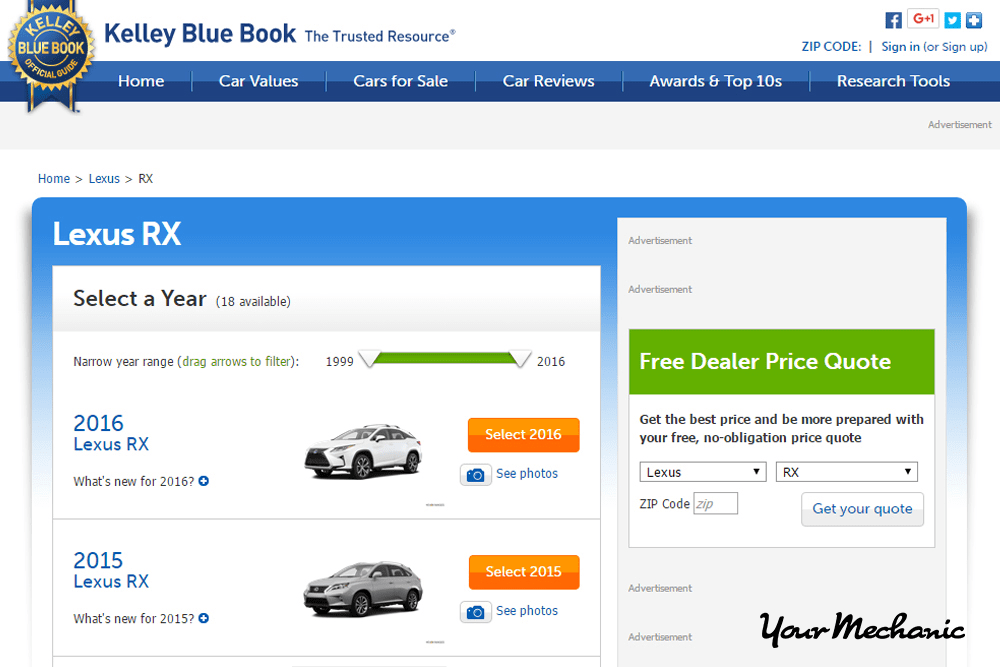The width and height of the screenshot is (1000, 667).
Task: Click the ZIP CODE link in header
Action: pyautogui.click(x=831, y=47)
